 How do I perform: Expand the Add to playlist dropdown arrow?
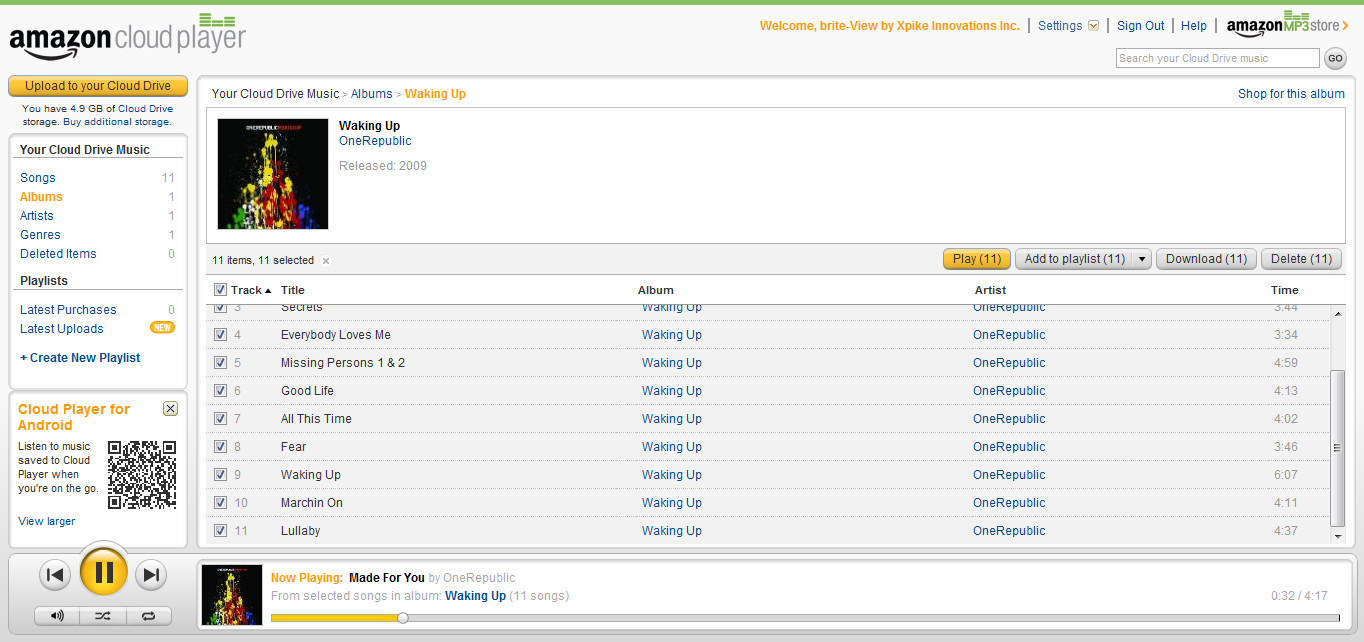point(1142,259)
